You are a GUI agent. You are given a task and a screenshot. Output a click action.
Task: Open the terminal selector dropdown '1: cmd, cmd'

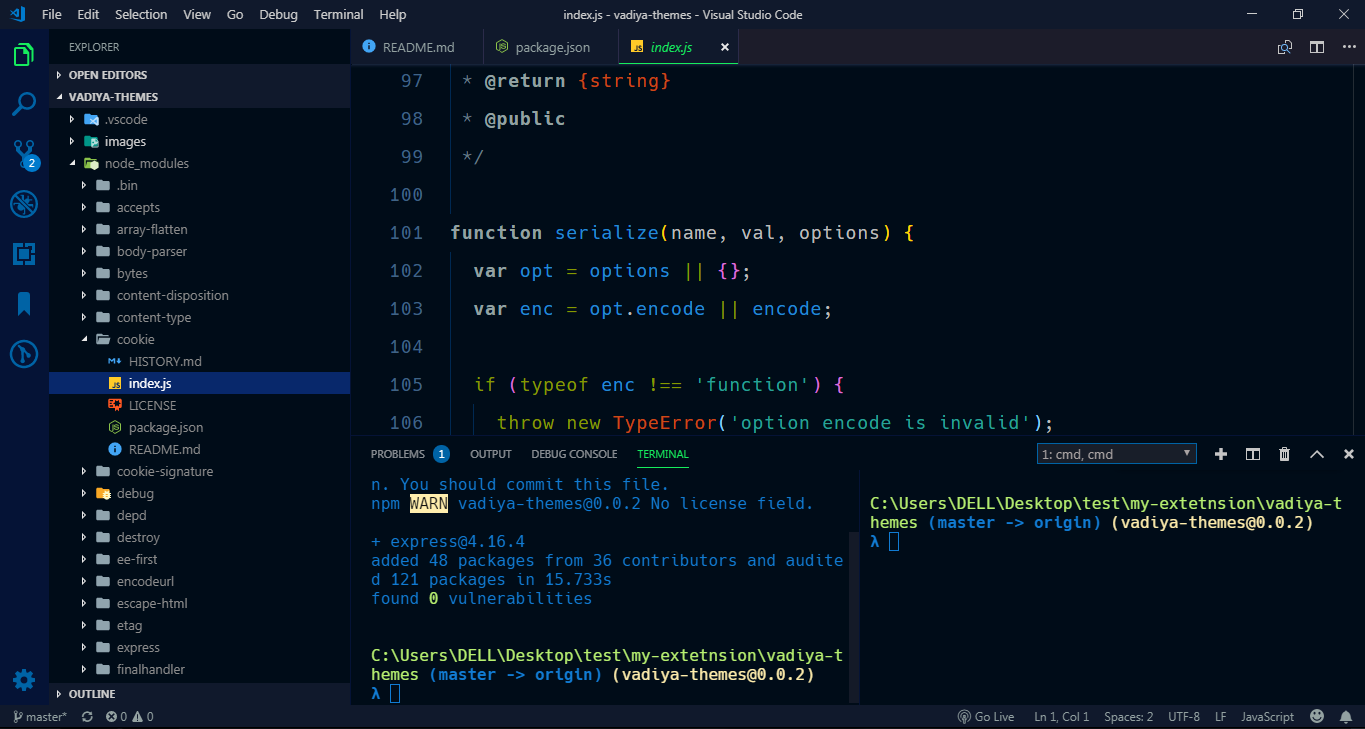(1117, 454)
